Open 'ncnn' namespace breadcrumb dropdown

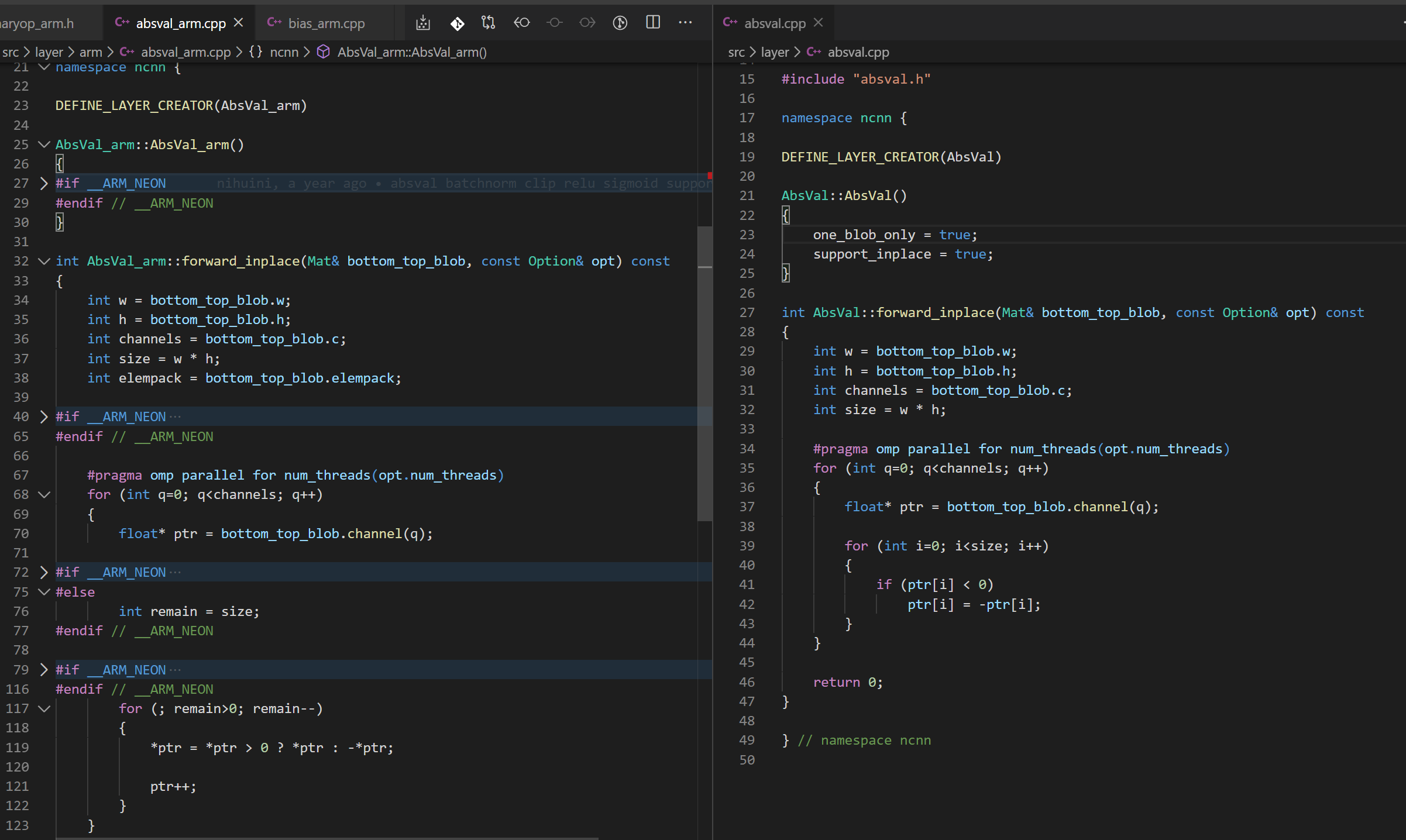click(284, 52)
